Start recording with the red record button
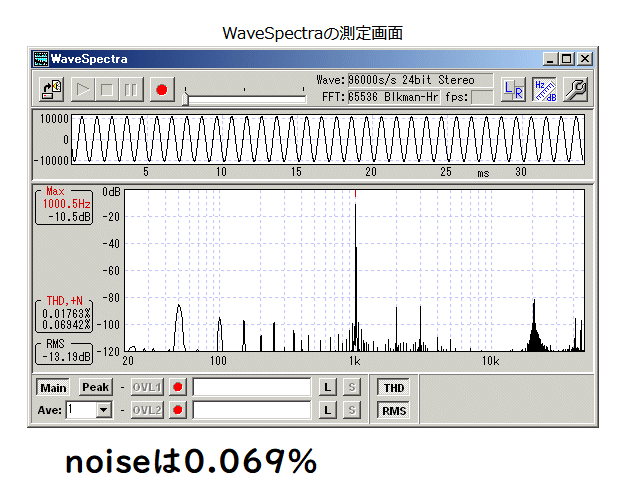This screenshot has height=477, width=618. 162,90
